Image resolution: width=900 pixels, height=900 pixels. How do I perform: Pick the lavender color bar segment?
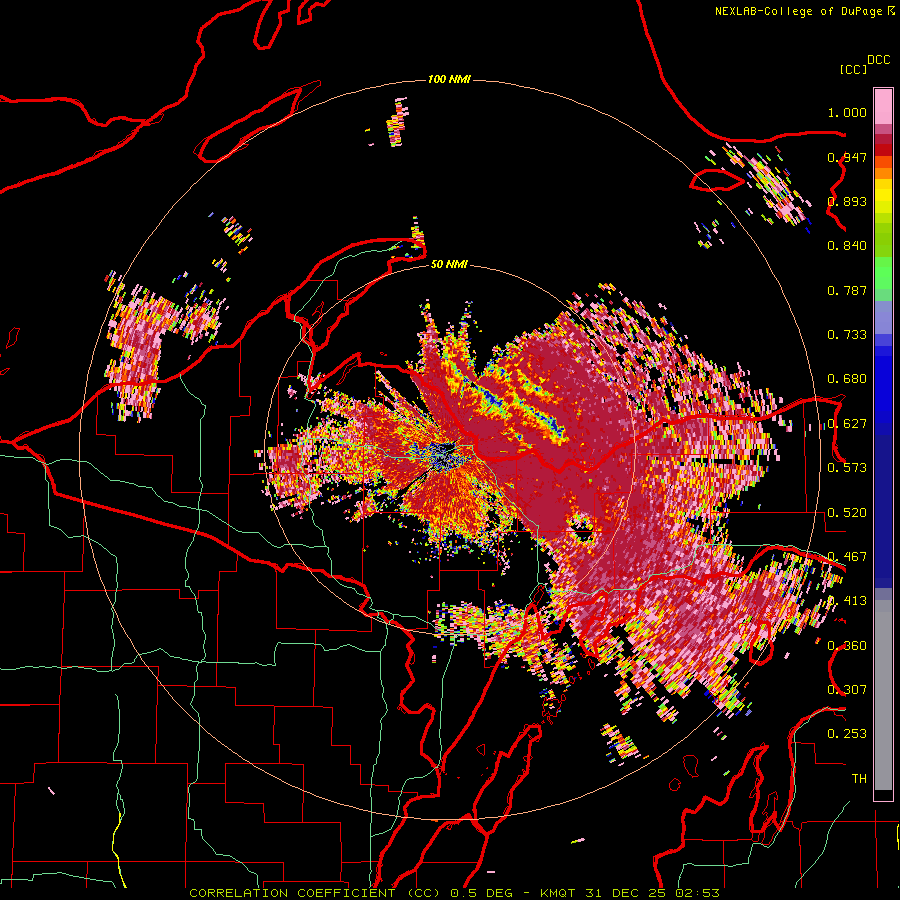click(x=883, y=317)
